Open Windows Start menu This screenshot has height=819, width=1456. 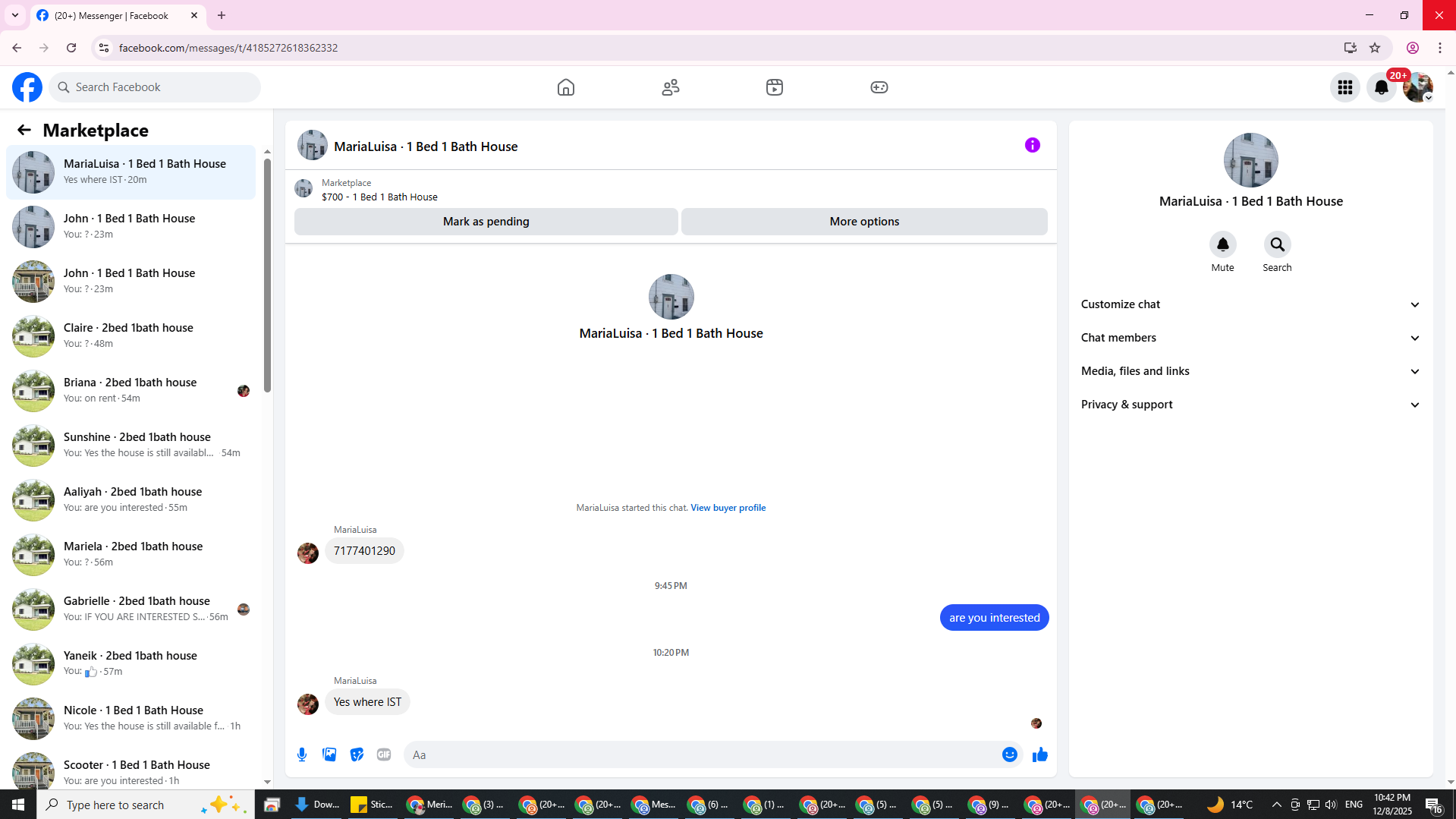18,805
